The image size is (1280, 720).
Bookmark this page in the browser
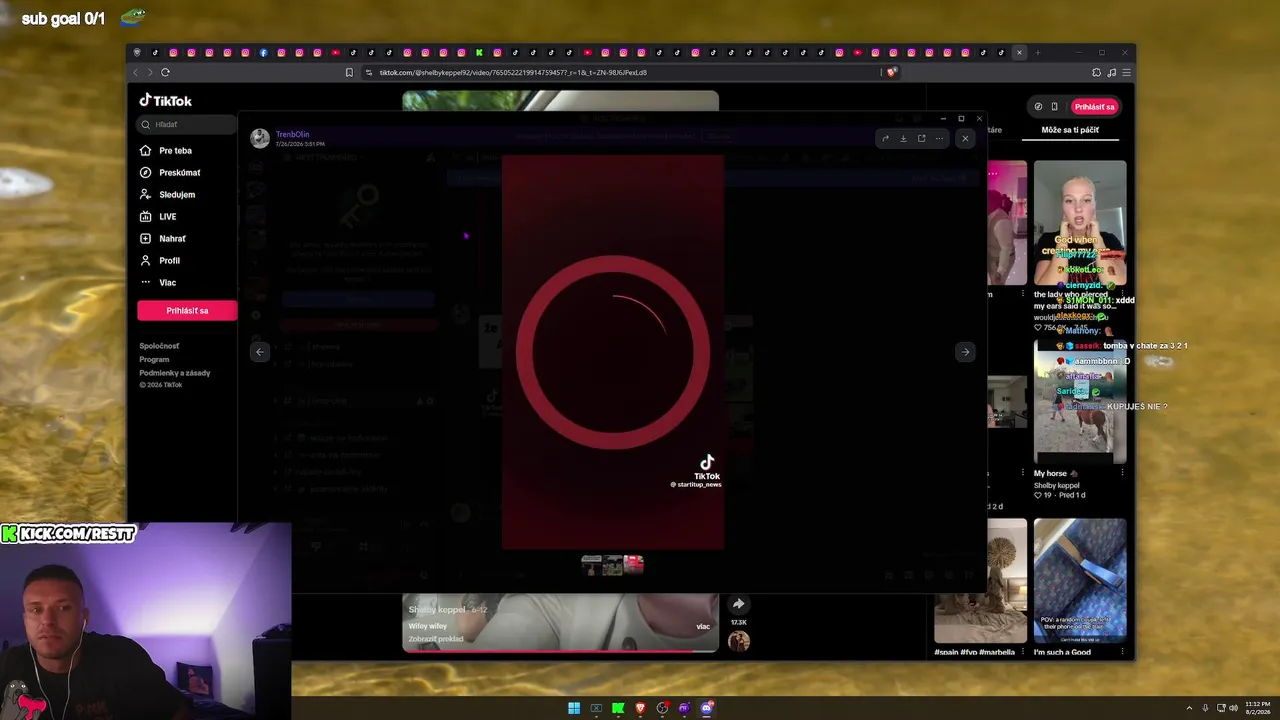click(x=349, y=72)
